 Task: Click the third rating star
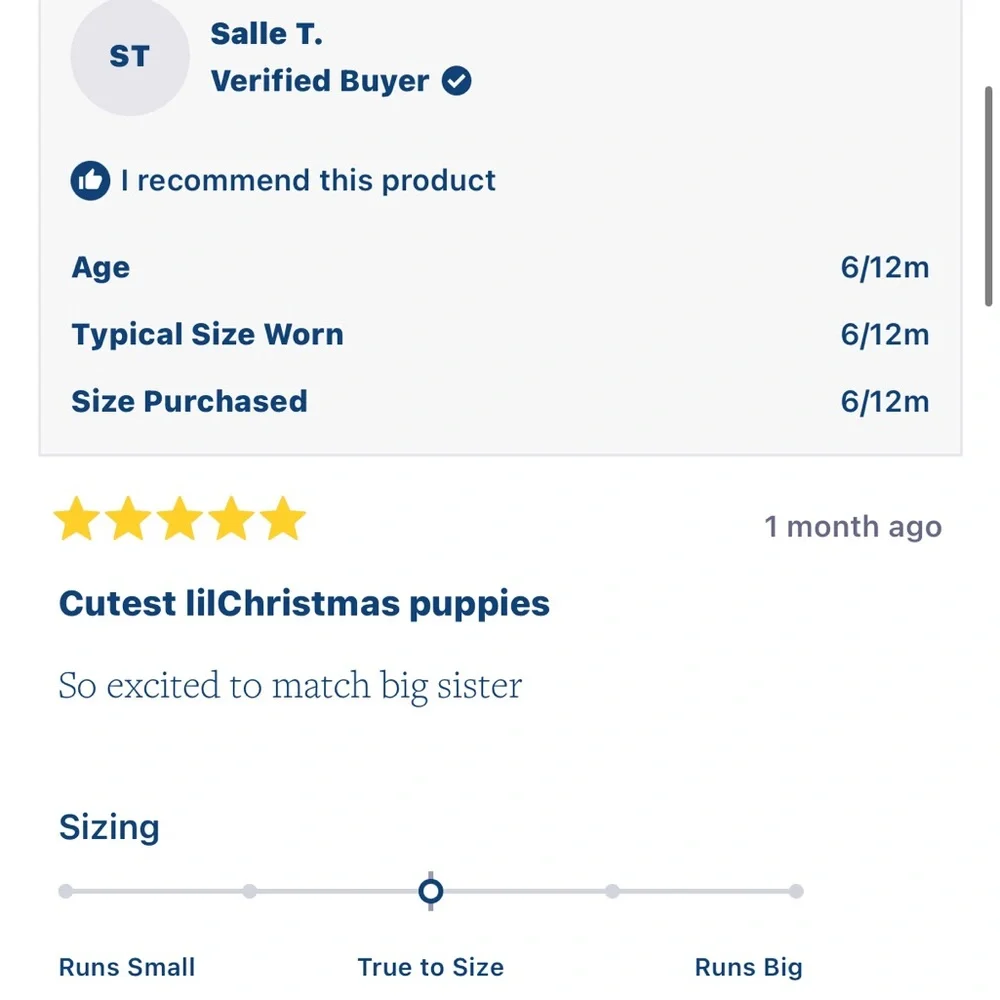pyautogui.click(x=180, y=518)
